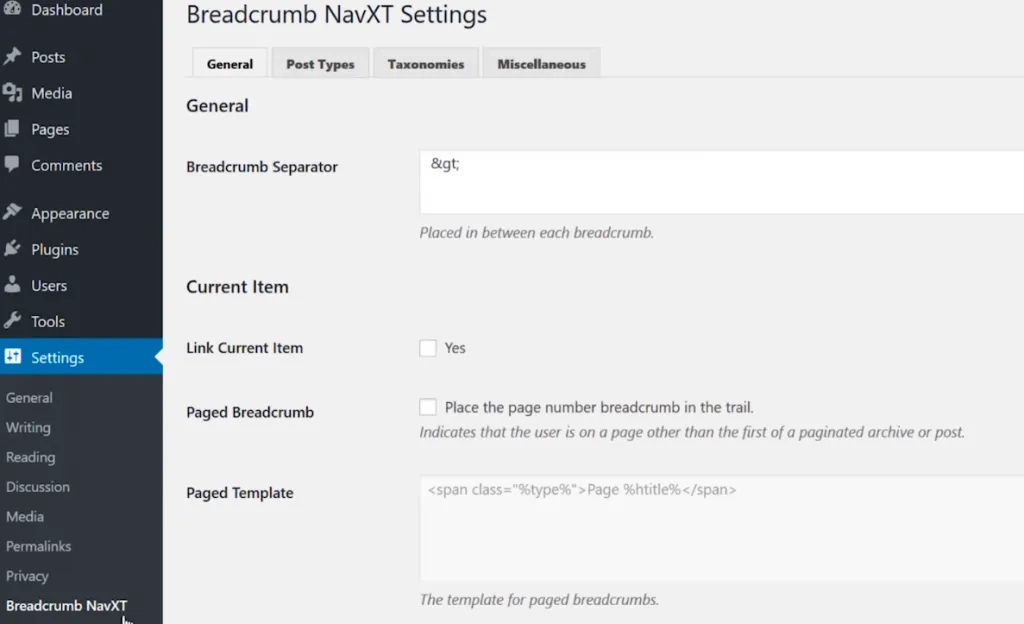Viewport: 1024px width, 624px height.
Task: Click the Posts pushpin icon
Action: (13, 57)
